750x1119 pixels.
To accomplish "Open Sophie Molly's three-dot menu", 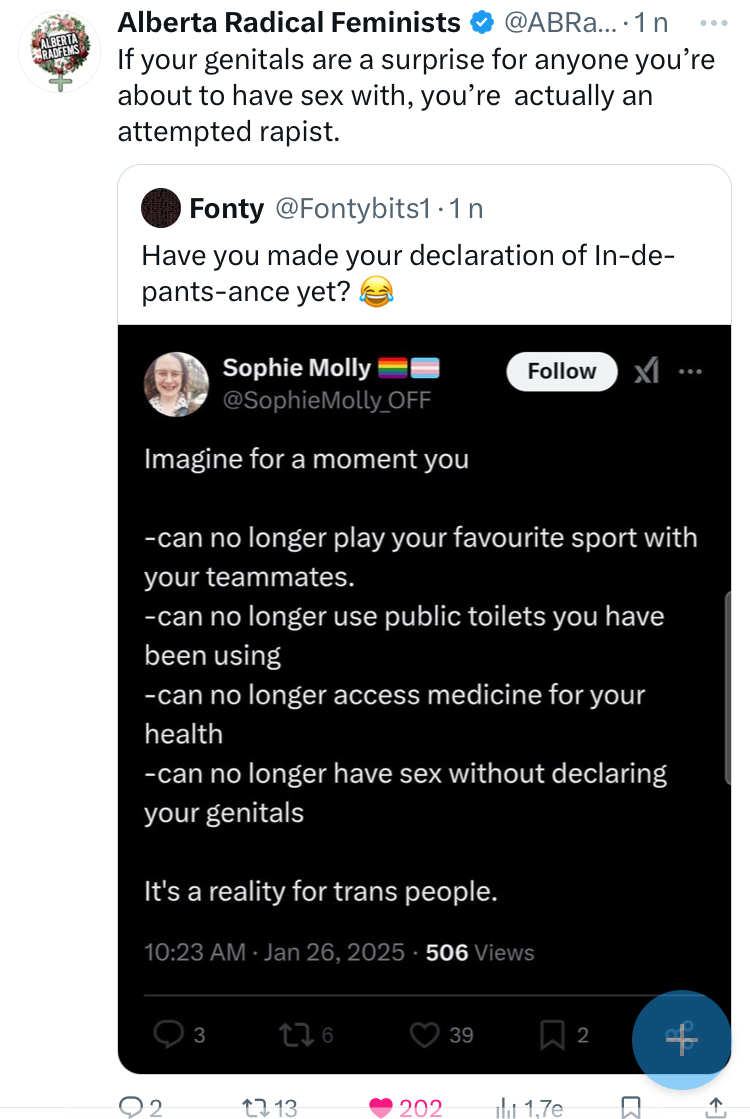I will tap(690, 372).
